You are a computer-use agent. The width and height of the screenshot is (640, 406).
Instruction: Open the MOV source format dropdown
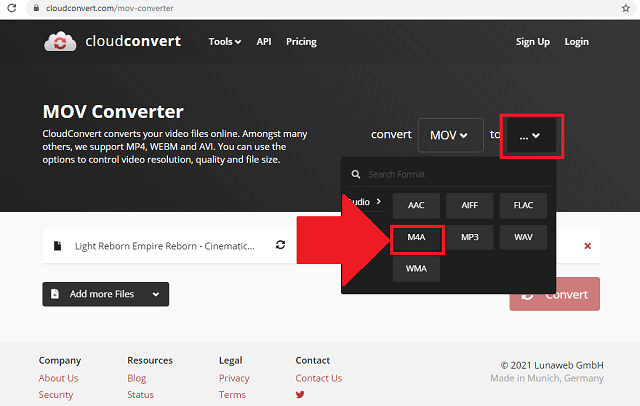451,135
